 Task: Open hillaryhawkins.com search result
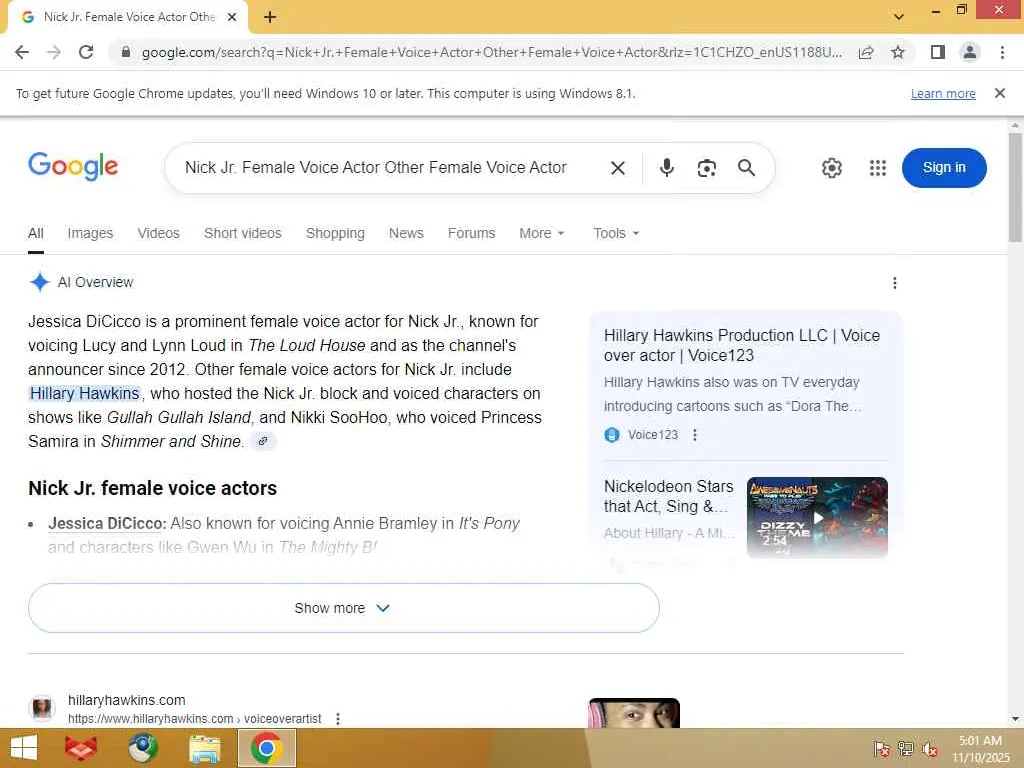(127, 700)
